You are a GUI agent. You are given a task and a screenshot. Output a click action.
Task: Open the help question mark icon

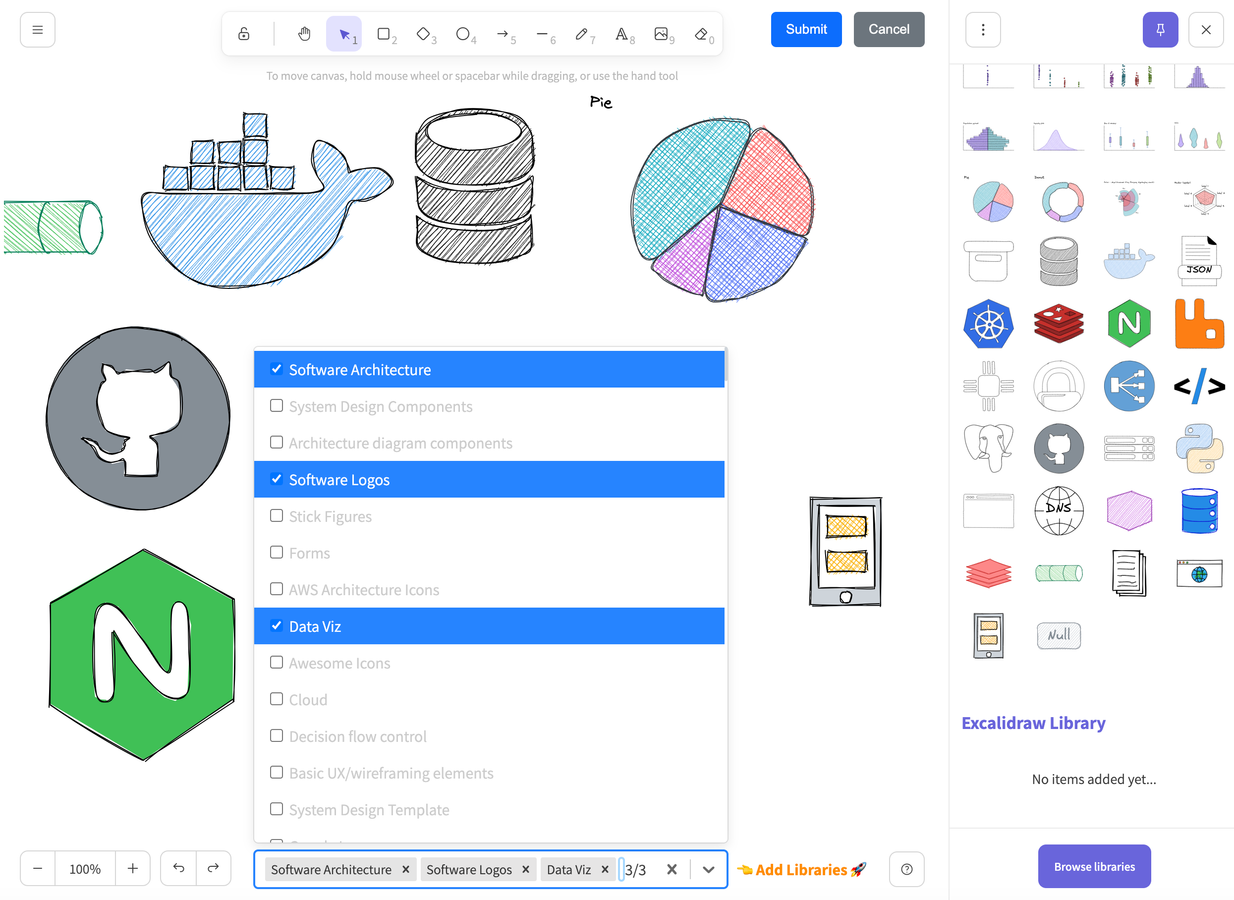click(x=907, y=869)
